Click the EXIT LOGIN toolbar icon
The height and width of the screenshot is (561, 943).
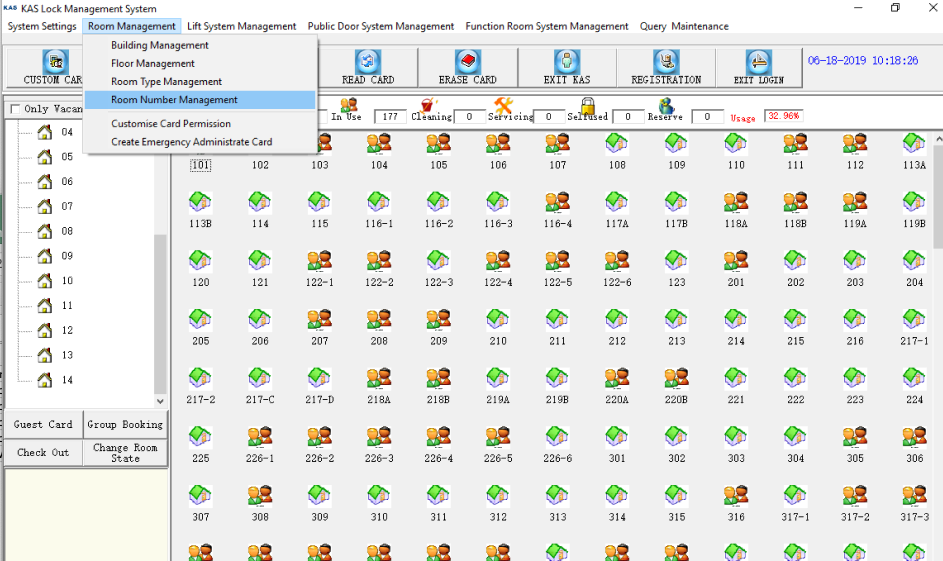758,61
